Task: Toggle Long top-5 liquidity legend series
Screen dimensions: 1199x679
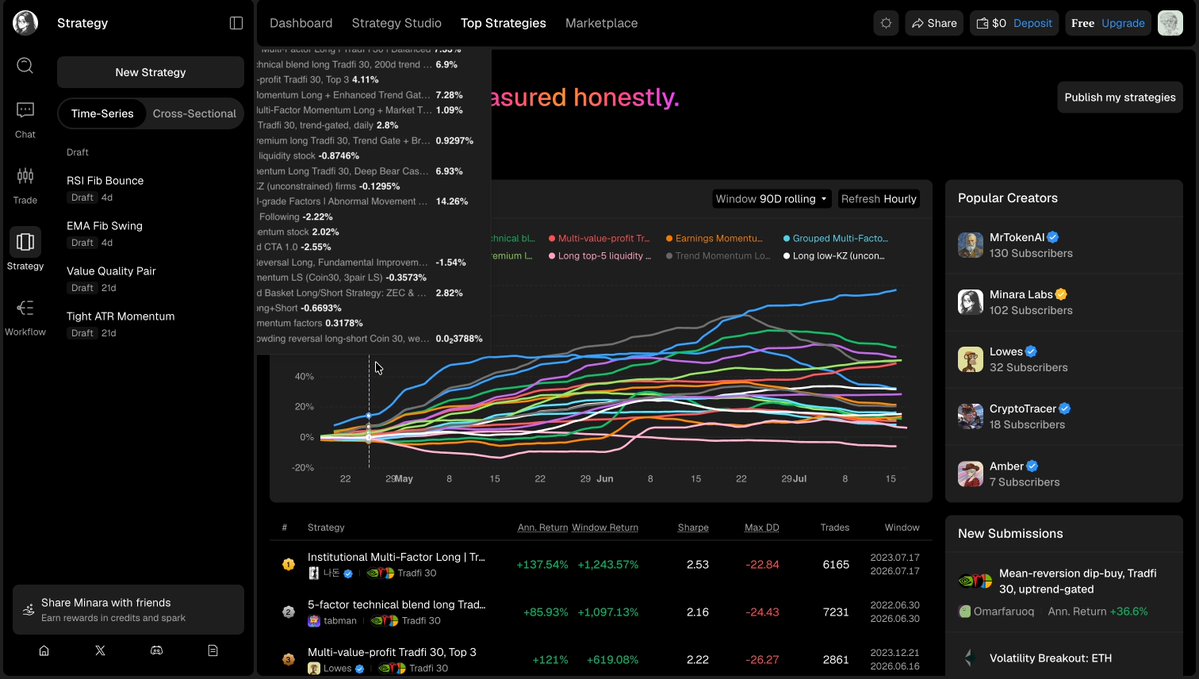Action: point(600,256)
